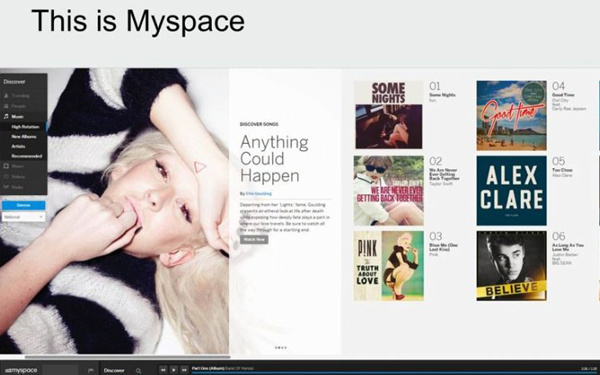Click the As Long As You Love Me title

click(x=568, y=247)
